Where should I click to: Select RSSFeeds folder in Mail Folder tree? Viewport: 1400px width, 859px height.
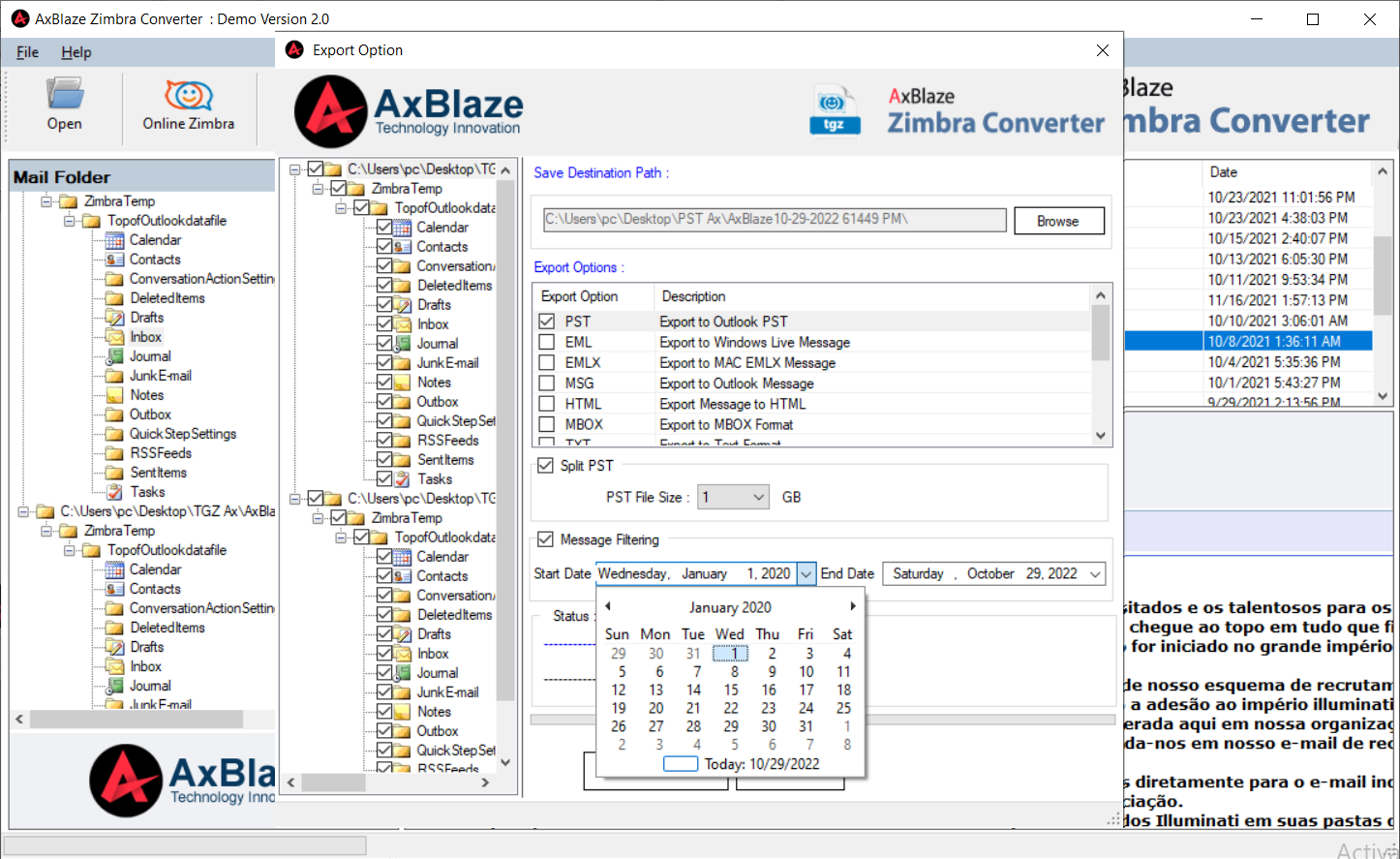161,453
